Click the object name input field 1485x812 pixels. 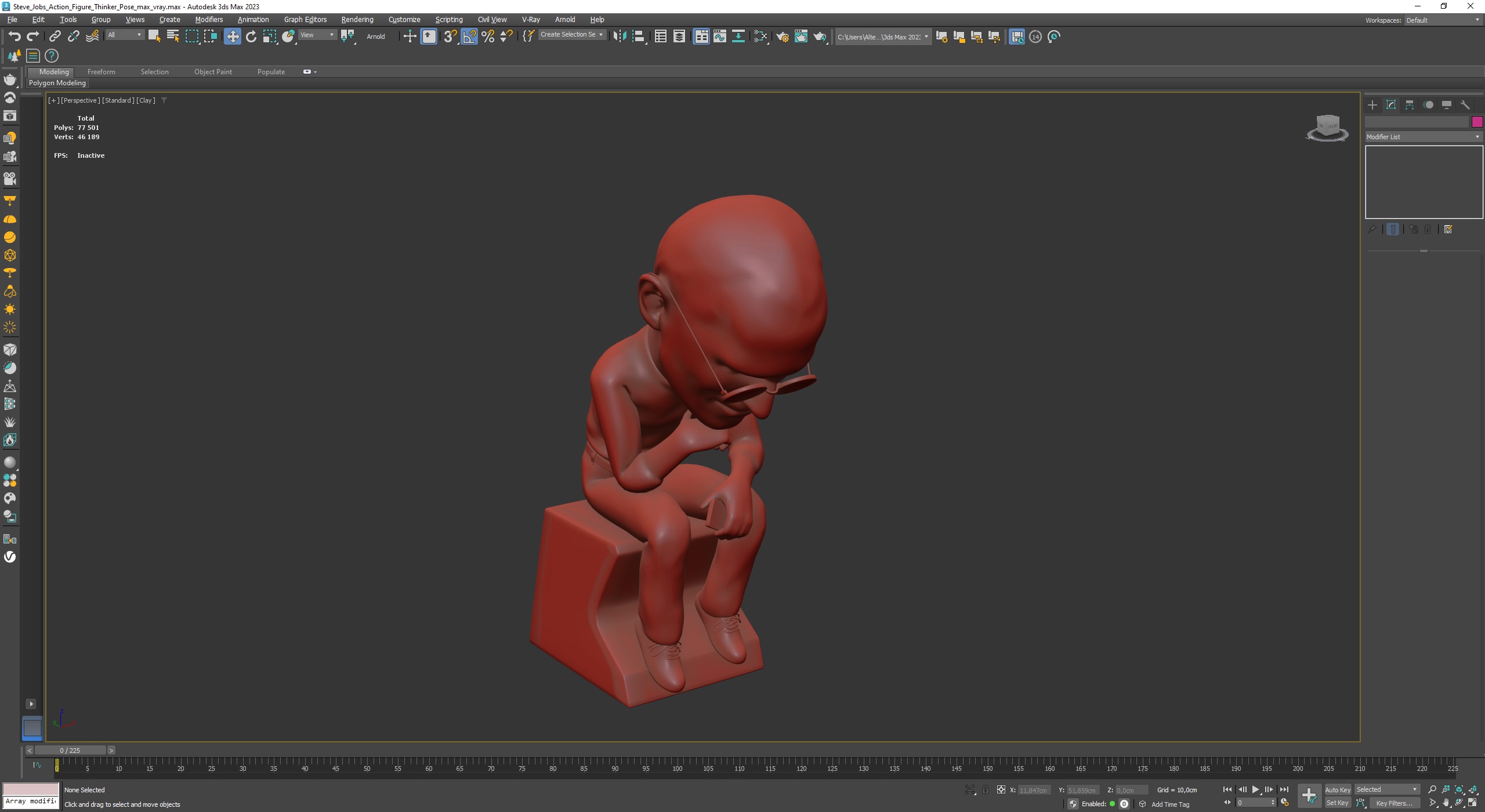[1417, 122]
